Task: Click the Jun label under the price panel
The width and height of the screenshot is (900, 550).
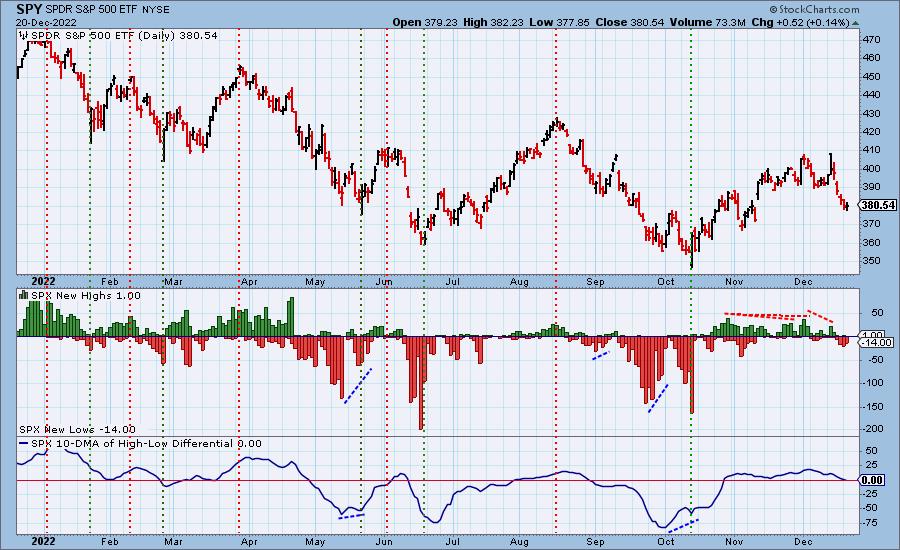Action: coord(384,282)
